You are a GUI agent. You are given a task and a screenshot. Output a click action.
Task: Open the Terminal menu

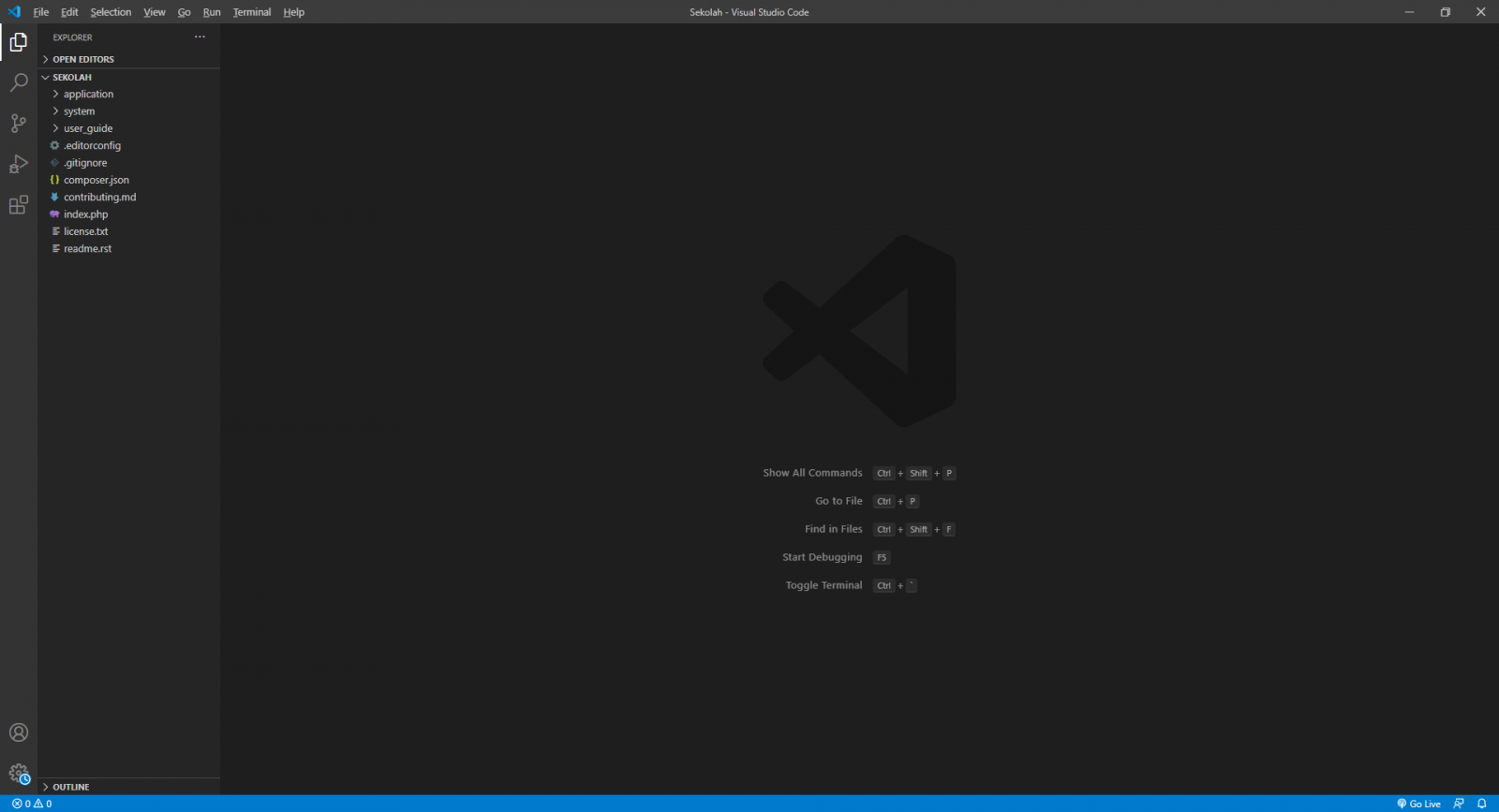point(251,12)
